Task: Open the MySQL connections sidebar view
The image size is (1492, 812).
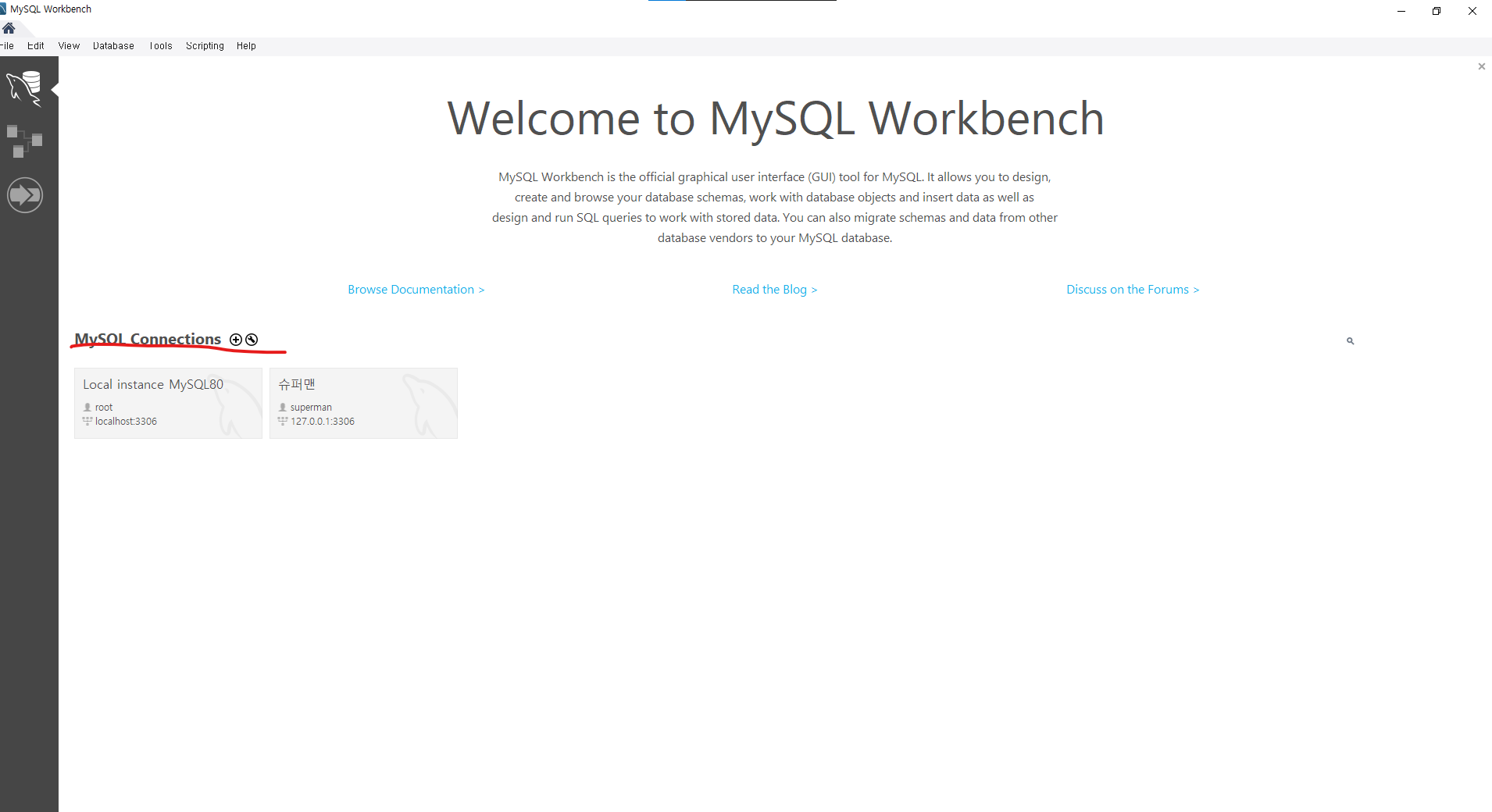Action: point(24,88)
